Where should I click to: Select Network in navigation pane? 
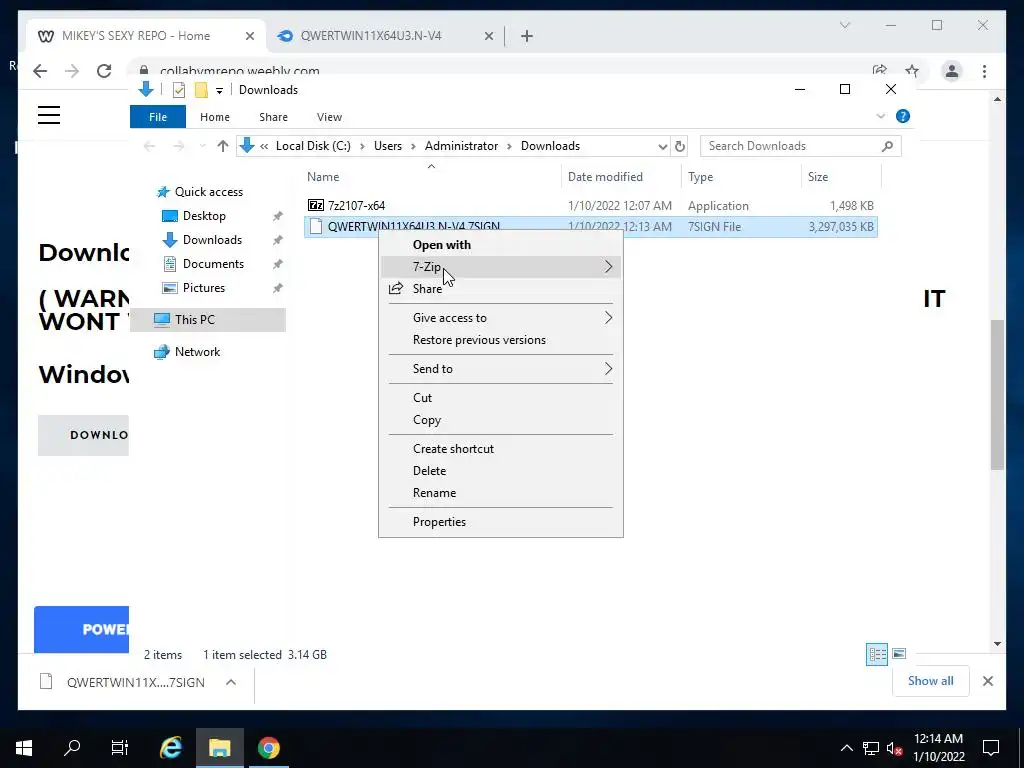(x=197, y=352)
